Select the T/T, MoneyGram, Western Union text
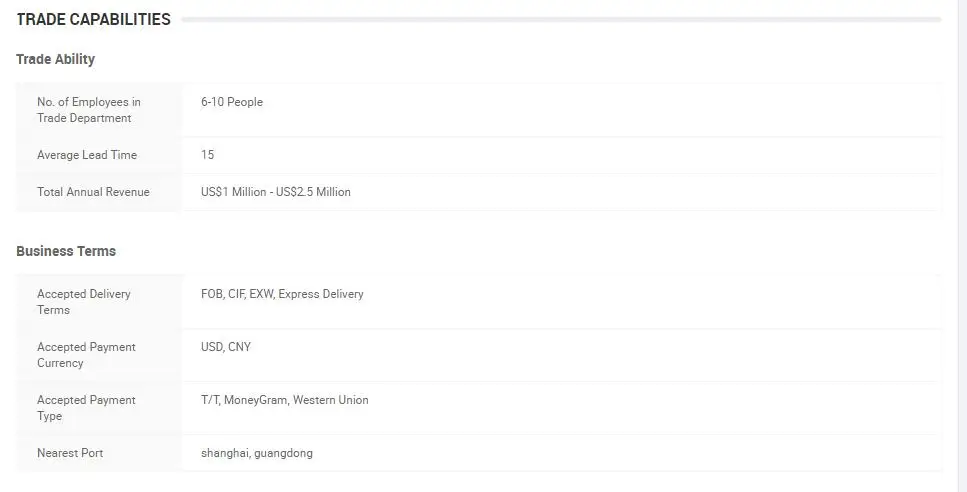The width and height of the screenshot is (967, 492). pyautogui.click(x=285, y=400)
